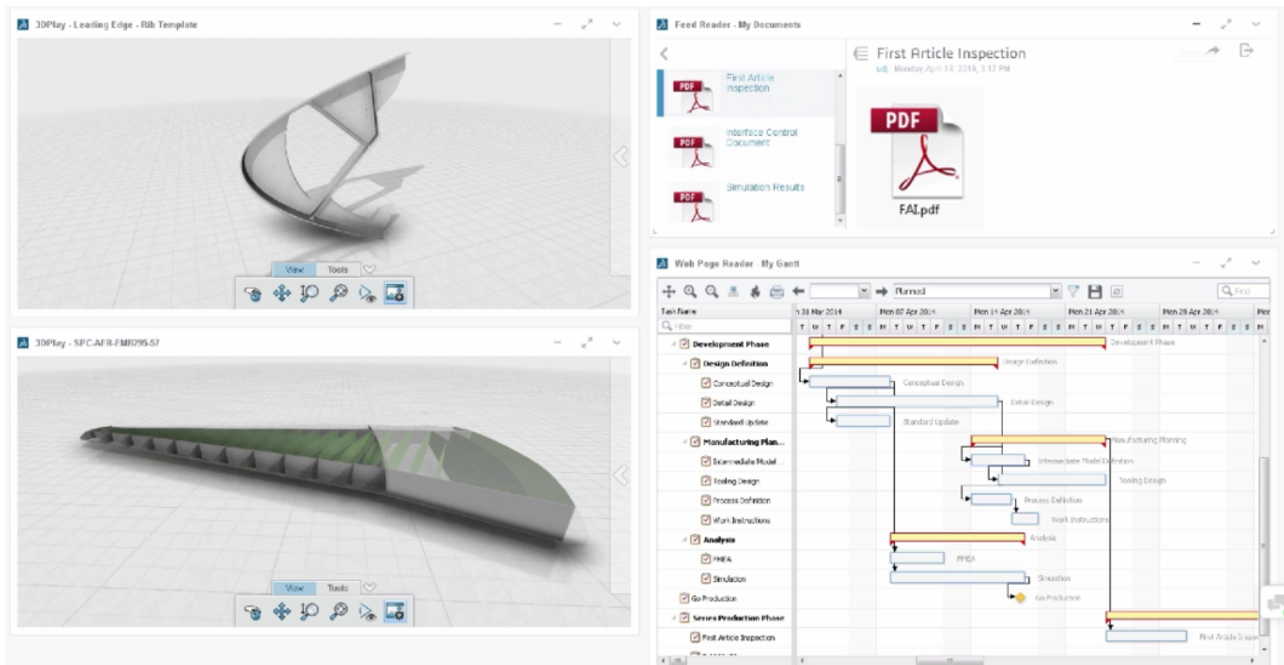Toggle the Process Definition checkbox
The image size is (1284, 665).
[x=706, y=500]
